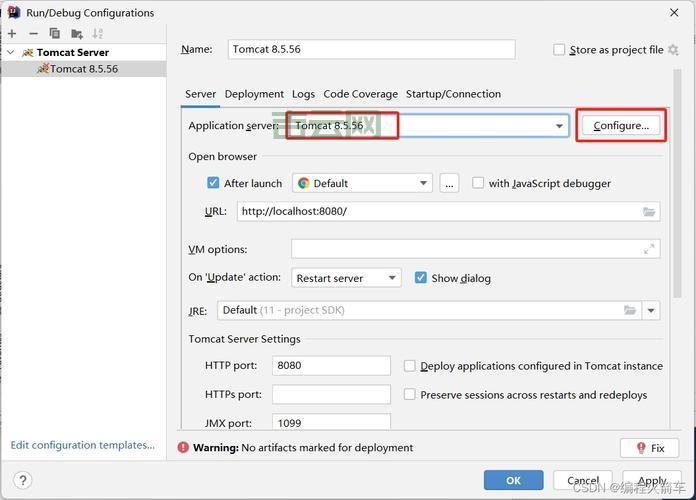
Task: Open the Application server dropdown
Action: (x=559, y=126)
